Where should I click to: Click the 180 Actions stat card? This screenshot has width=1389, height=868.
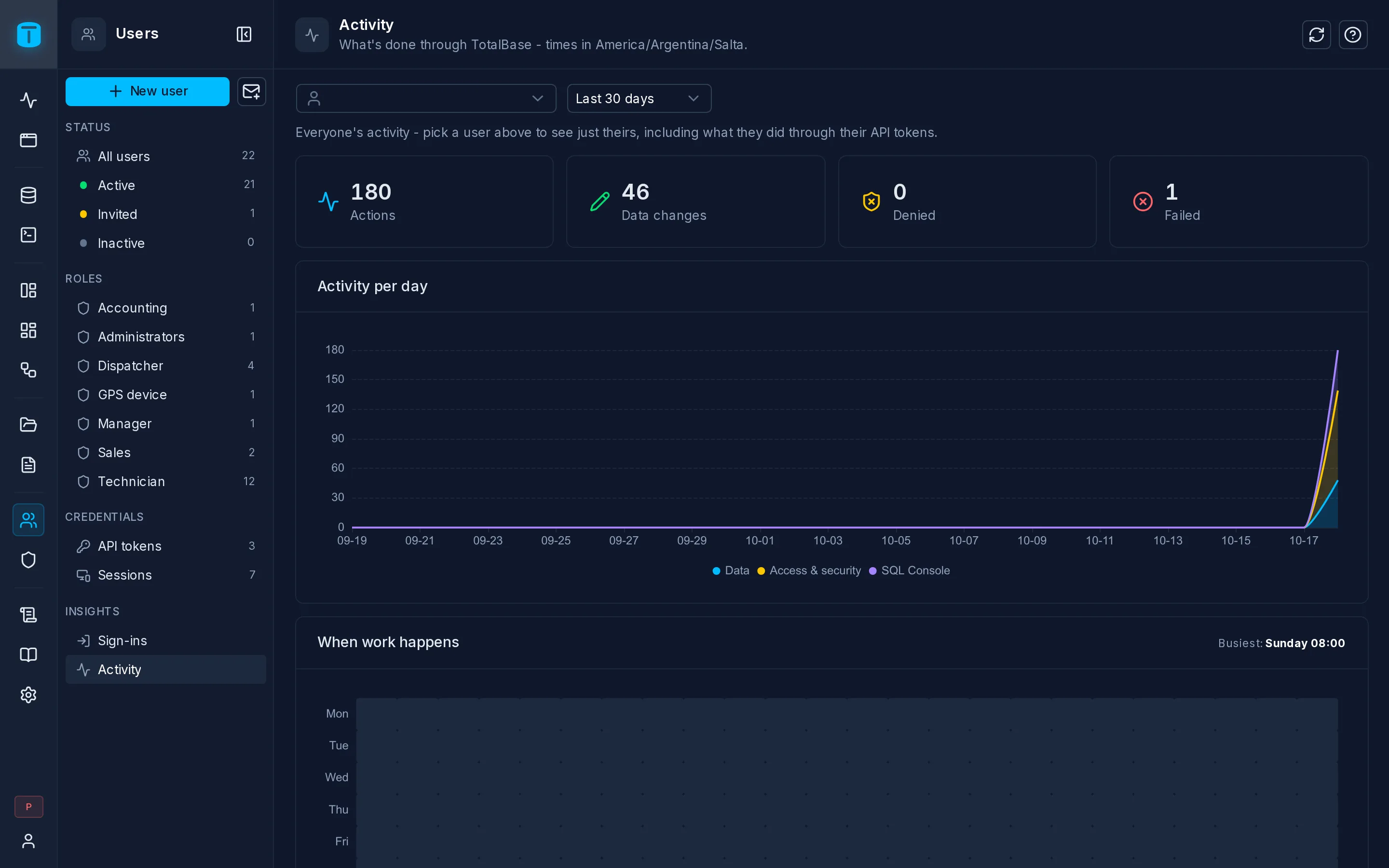(x=424, y=202)
